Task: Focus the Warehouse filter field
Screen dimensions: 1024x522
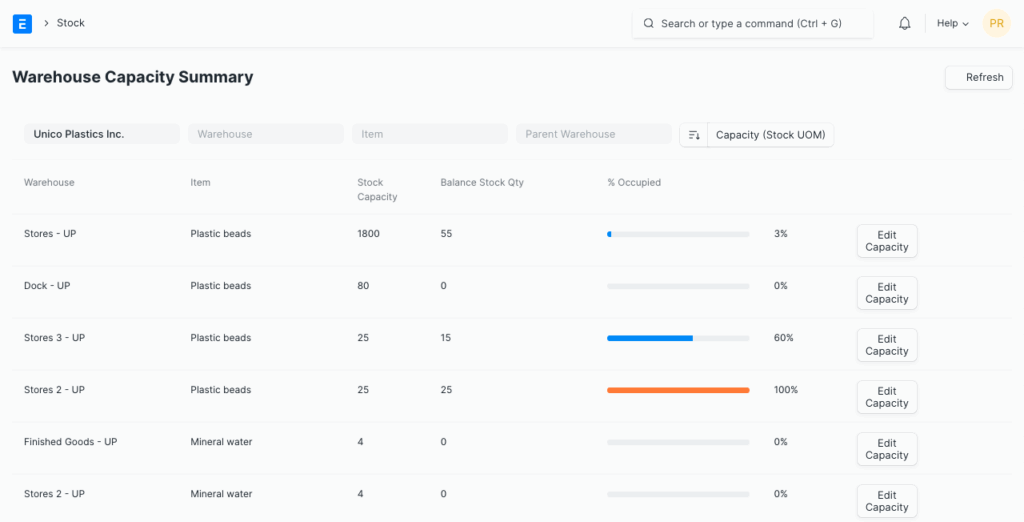Action: [265, 134]
